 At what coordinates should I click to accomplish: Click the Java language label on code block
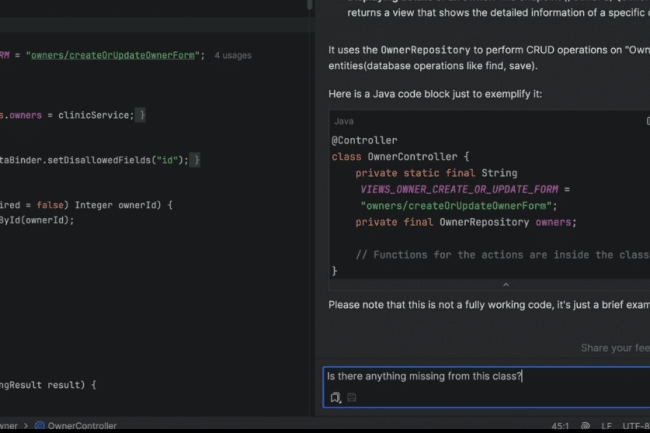pos(344,121)
